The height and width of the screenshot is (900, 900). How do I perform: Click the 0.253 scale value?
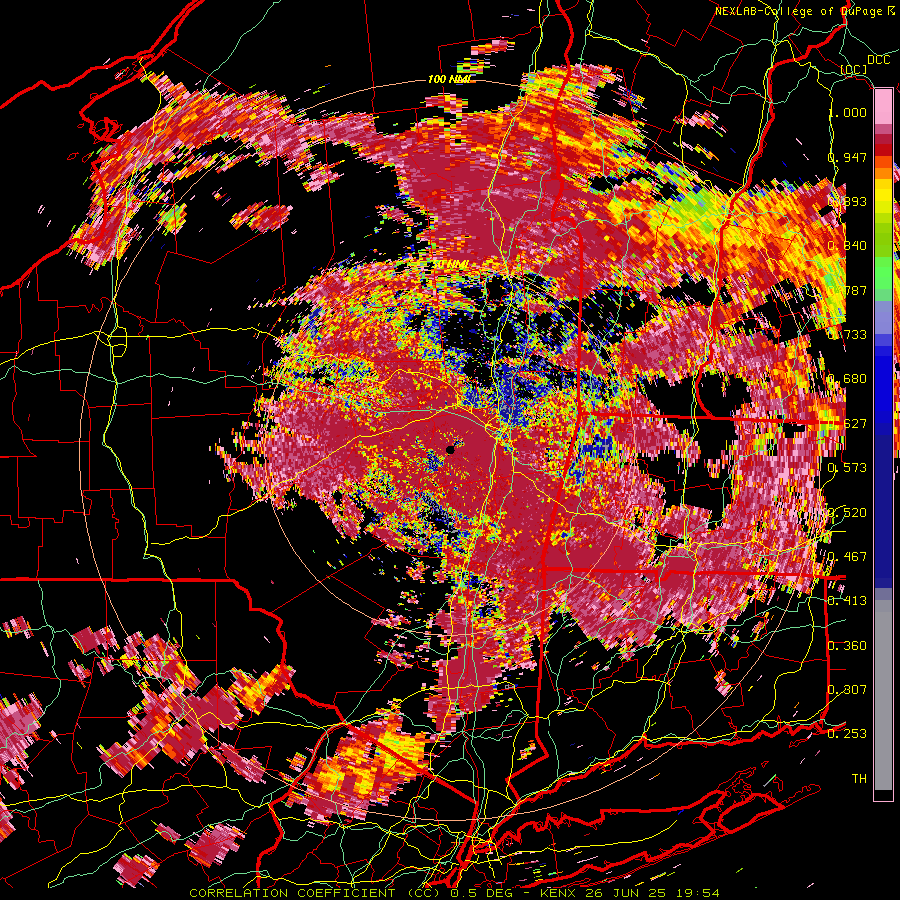click(x=848, y=734)
